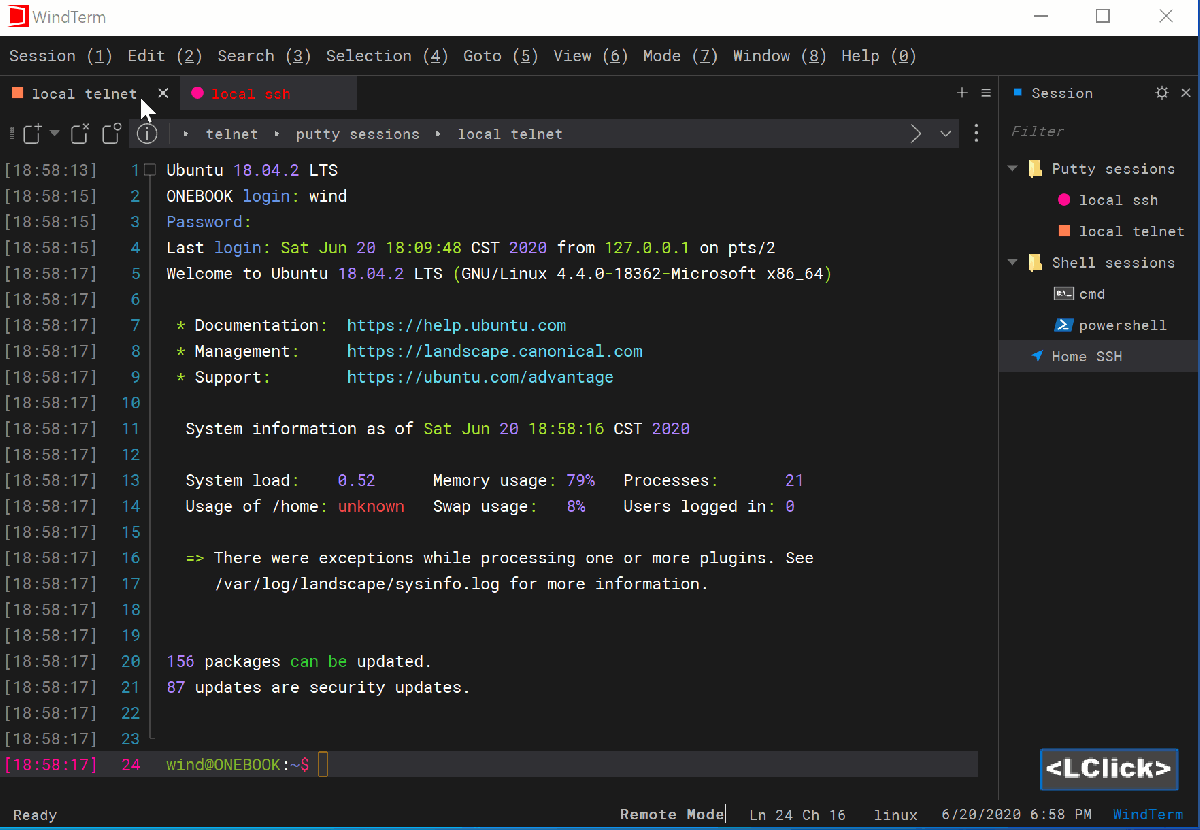The image size is (1200, 830).
Task: Open the Search menu
Action: (264, 56)
